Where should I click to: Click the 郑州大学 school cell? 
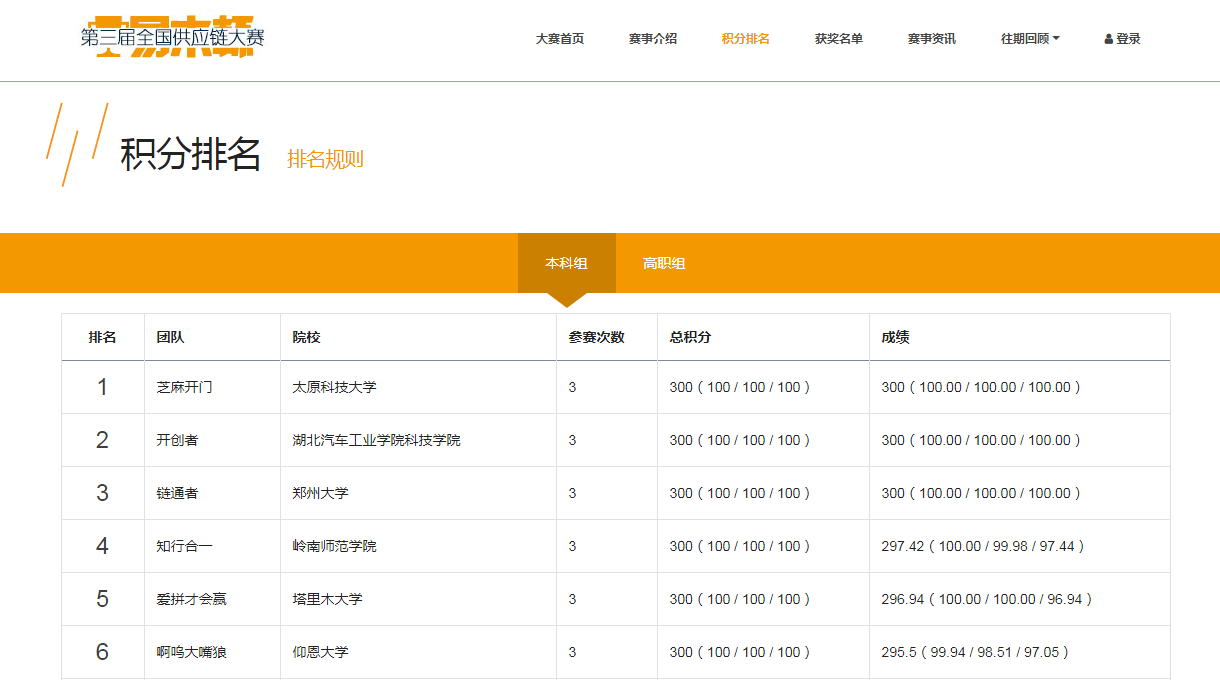pyautogui.click(x=320, y=494)
